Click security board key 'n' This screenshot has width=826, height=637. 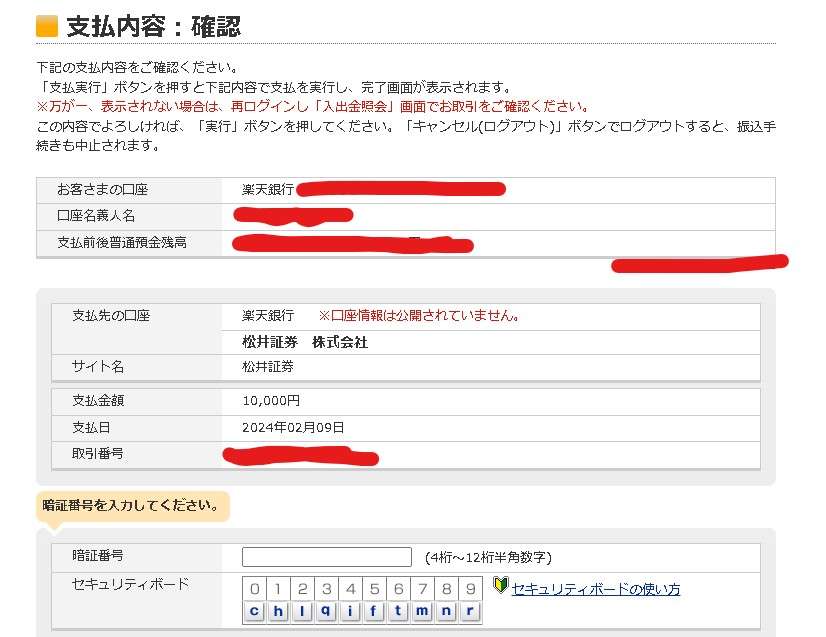pyautogui.click(x=446, y=611)
